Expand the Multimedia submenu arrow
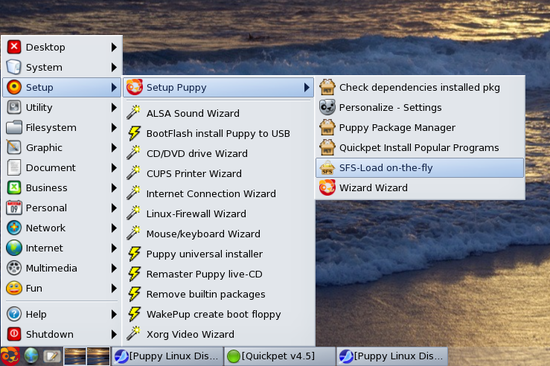Viewport: 550px width, 366px height. click(114, 268)
